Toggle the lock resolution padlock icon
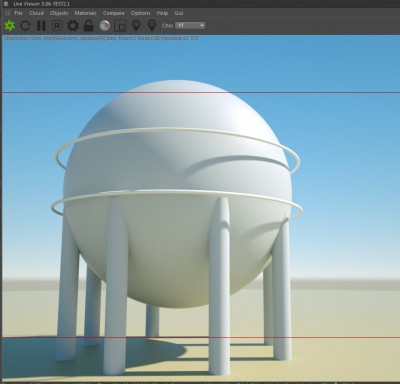Image resolution: width=400 pixels, height=384 pixels. click(x=88, y=26)
